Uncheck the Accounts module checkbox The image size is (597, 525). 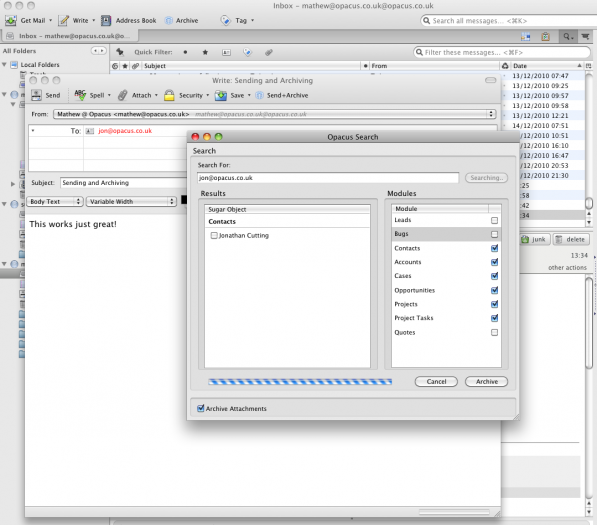point(494,262)
